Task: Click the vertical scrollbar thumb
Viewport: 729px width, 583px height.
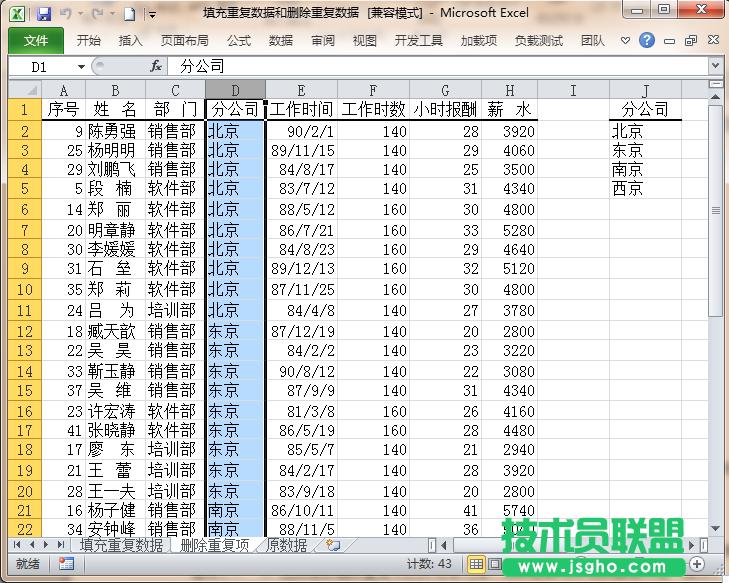Action: coord(716,209)
